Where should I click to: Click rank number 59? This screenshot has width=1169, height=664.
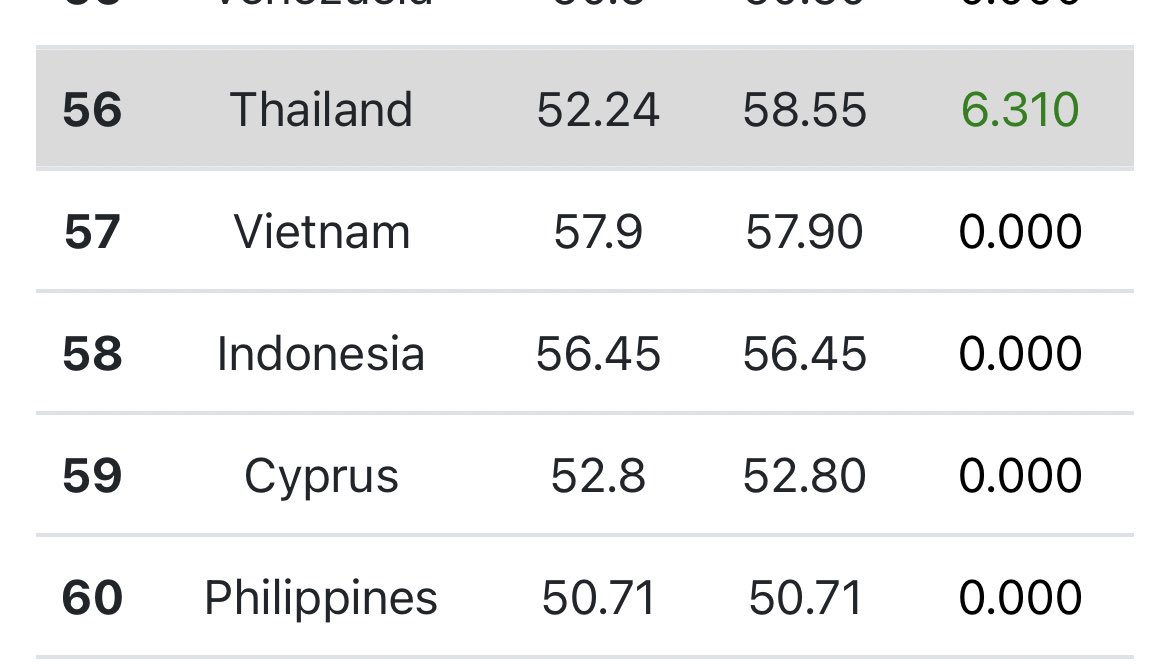point(93,476)
